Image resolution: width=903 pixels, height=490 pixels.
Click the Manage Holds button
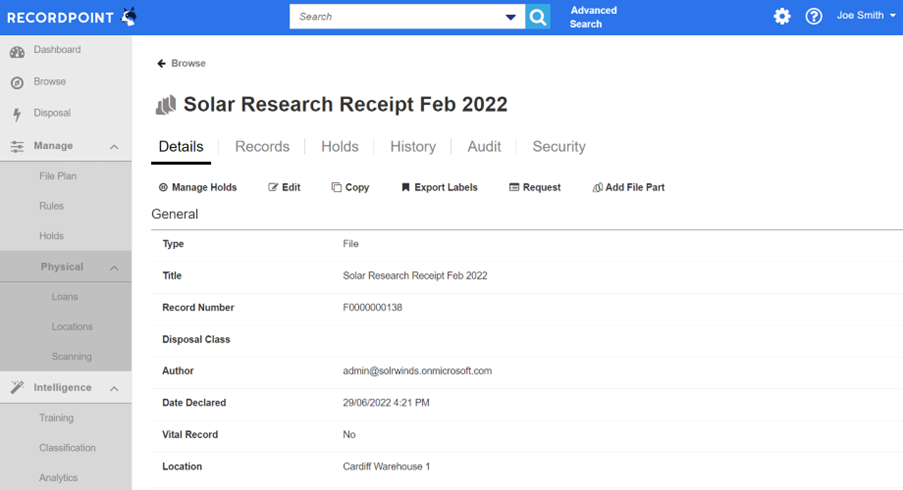[198, 187]
